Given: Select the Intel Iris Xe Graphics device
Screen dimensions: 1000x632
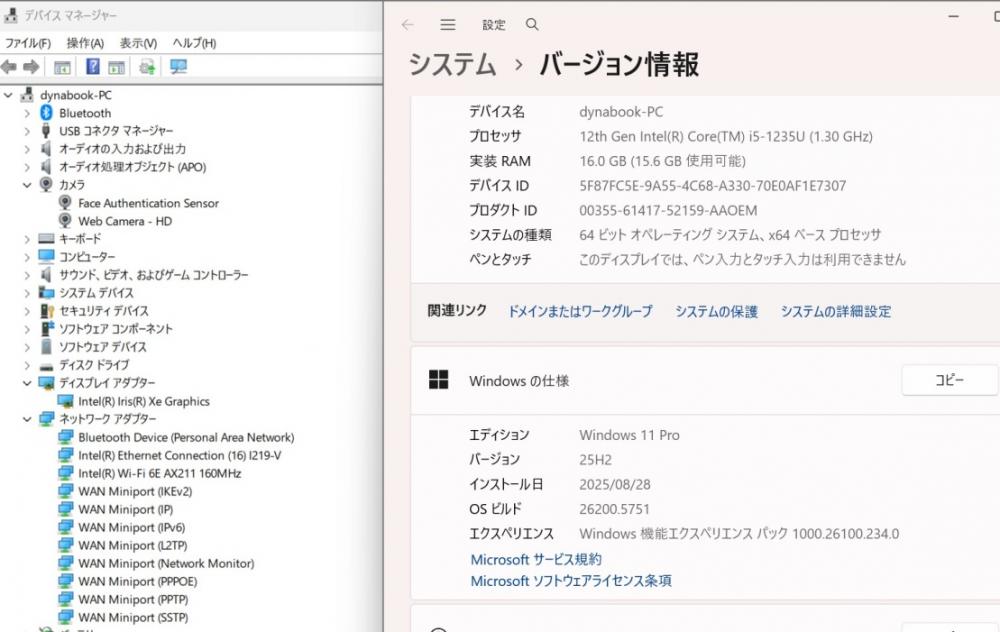Looking at the screenshot, I should (x=144, y=401).
